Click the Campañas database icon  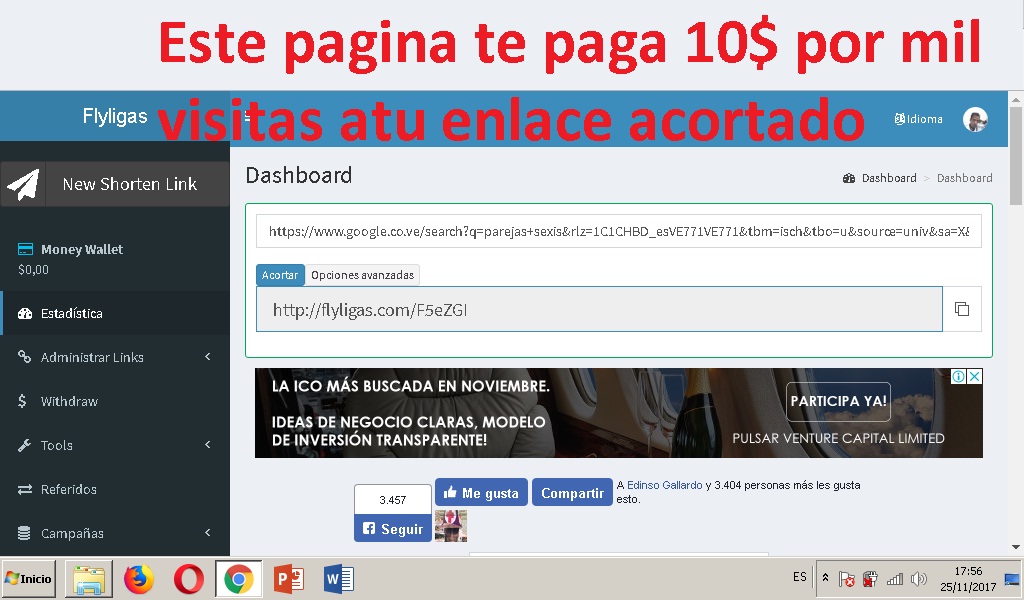coord(24,533)
